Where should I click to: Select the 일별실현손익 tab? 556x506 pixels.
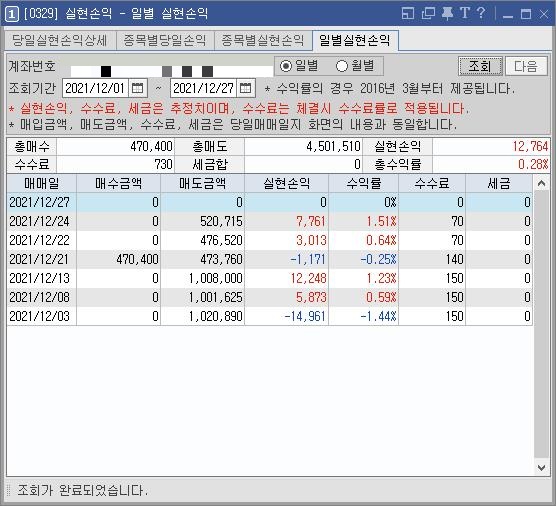(x=355, y=40)
